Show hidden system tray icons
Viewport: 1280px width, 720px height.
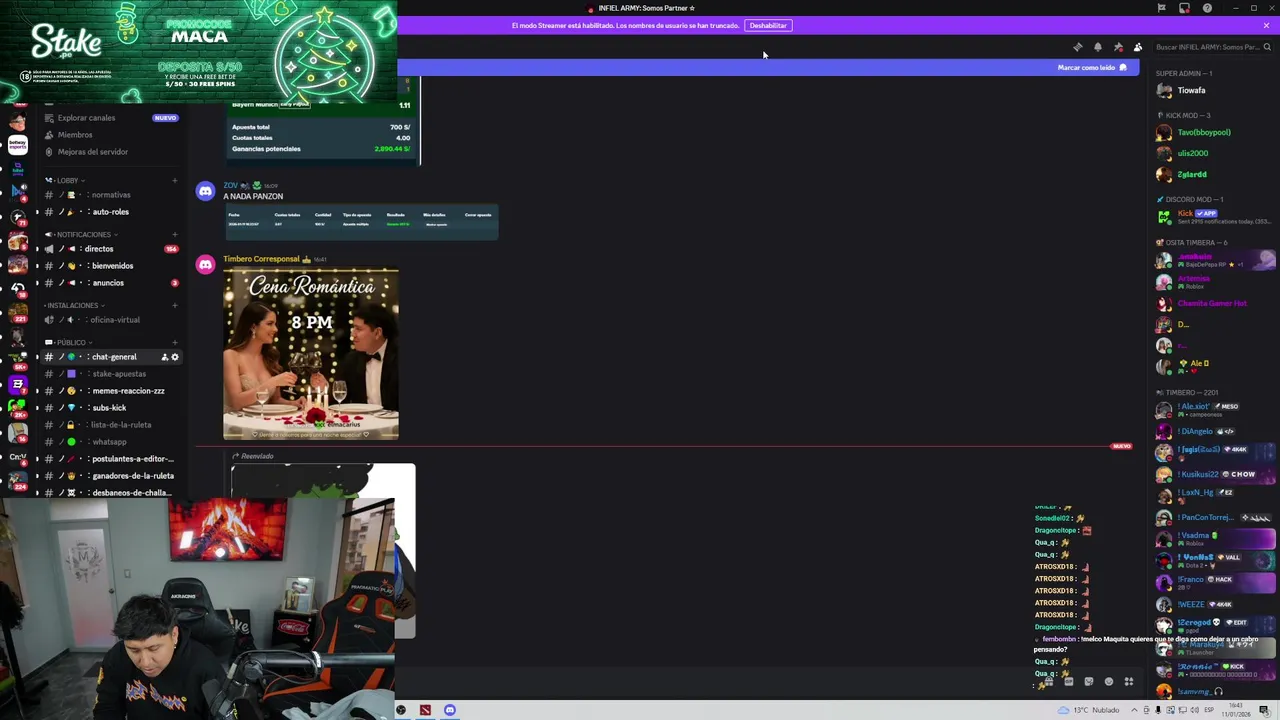[1135, 710]
